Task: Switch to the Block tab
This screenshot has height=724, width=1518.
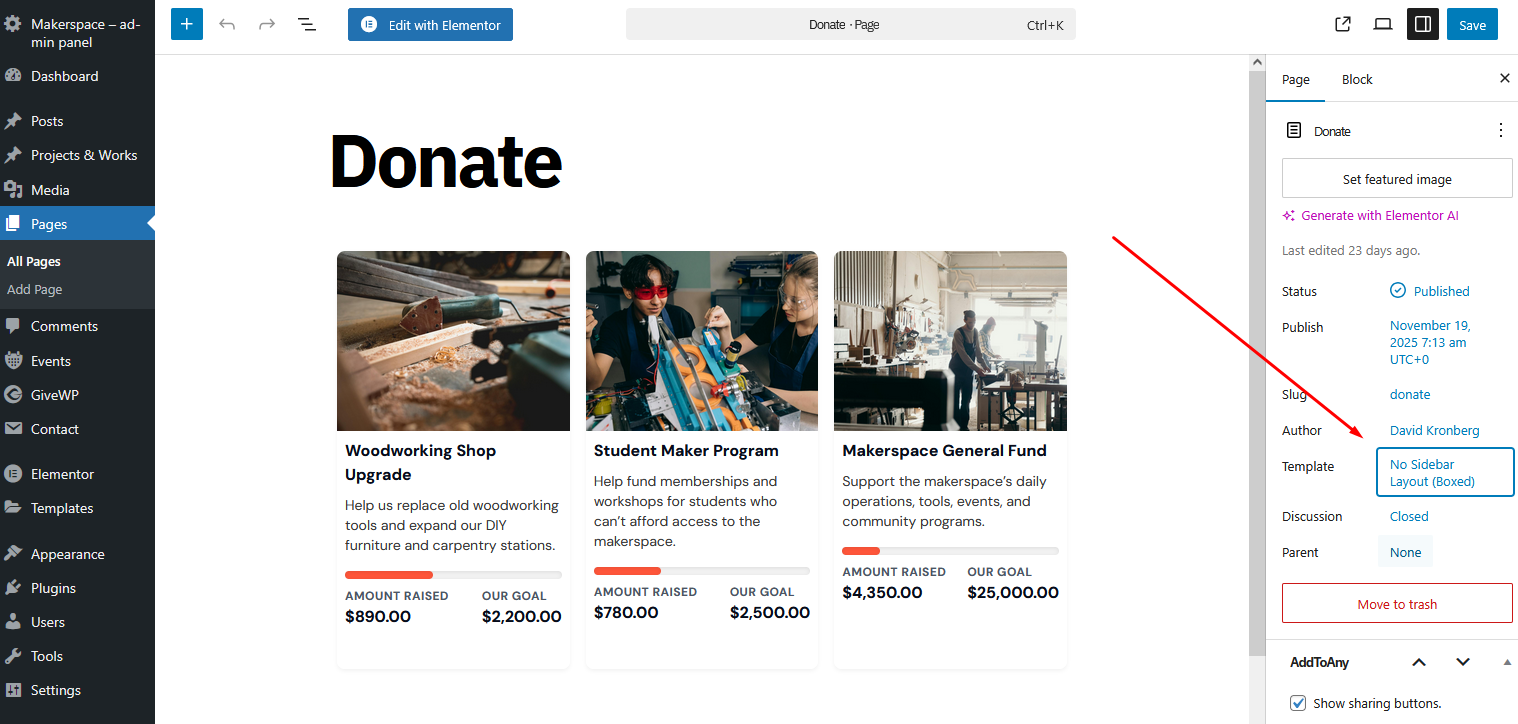Action: 1357,80
